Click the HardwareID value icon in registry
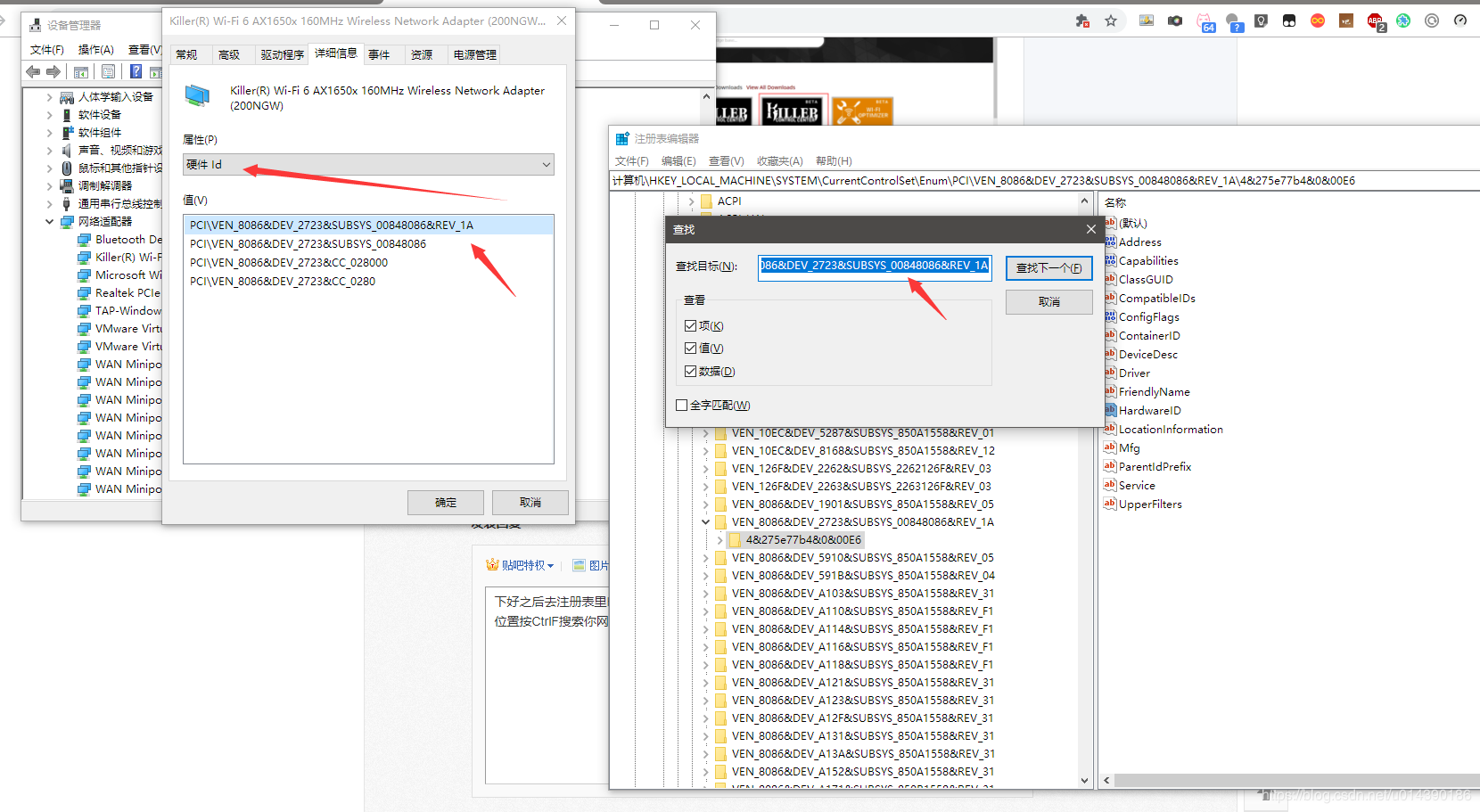The width and height of the screenshot is (1480, 812). pyautogui.click(x=1110, y=410)
